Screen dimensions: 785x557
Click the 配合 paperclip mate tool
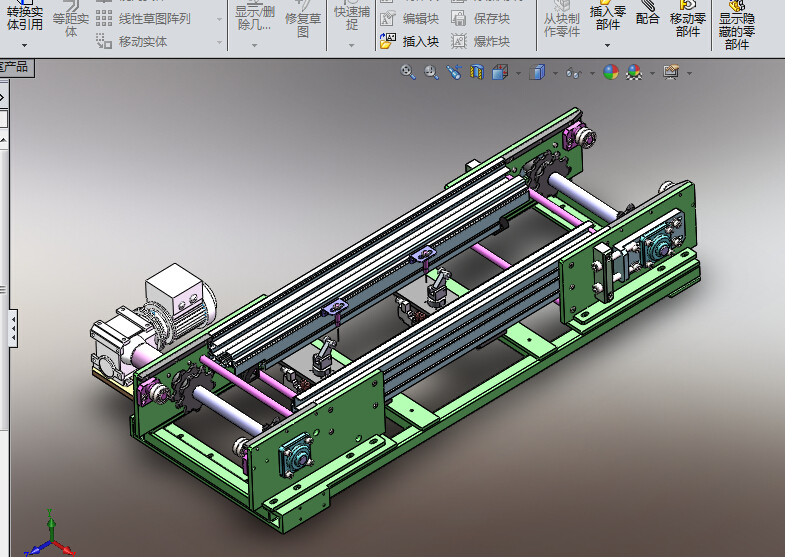point(647,14)
